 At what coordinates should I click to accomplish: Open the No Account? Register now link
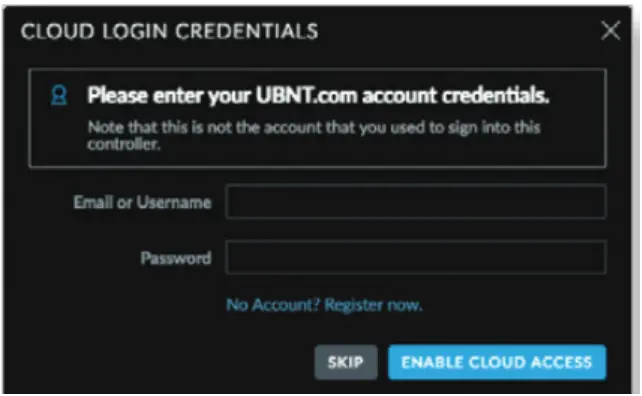click(x=324, y=305)
